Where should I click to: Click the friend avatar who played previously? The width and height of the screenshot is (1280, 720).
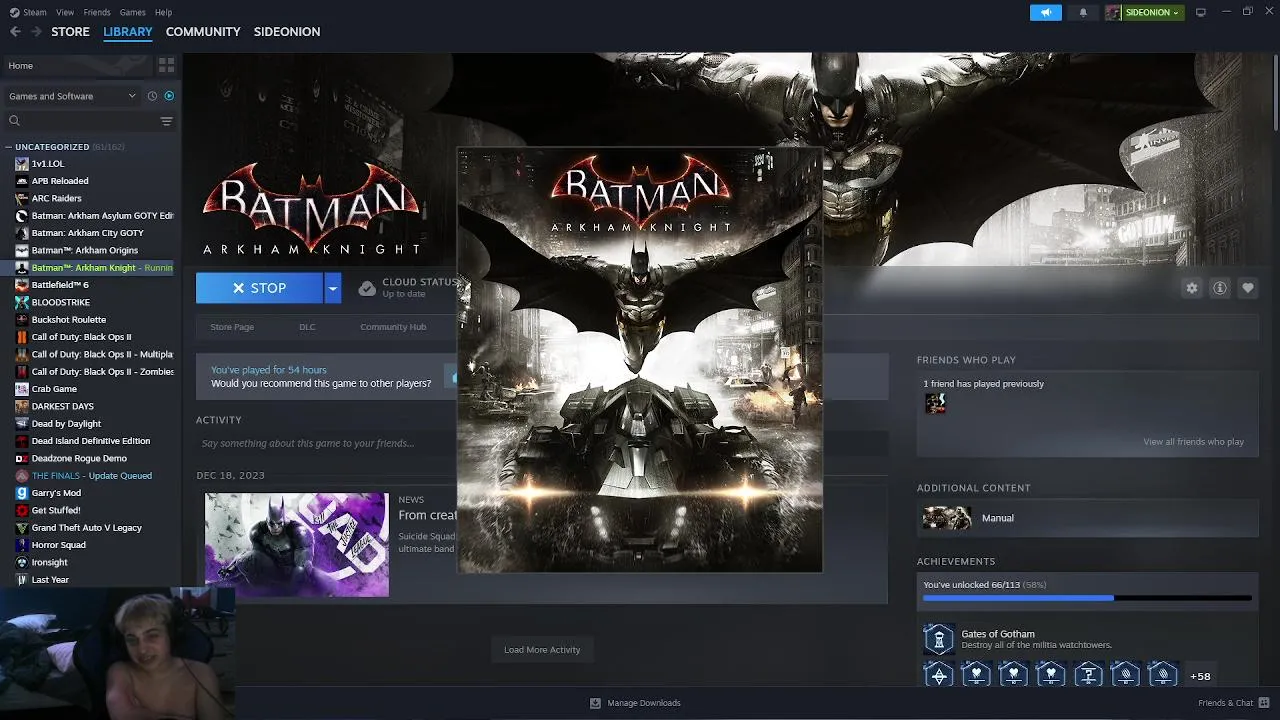[x=935, y=403]
